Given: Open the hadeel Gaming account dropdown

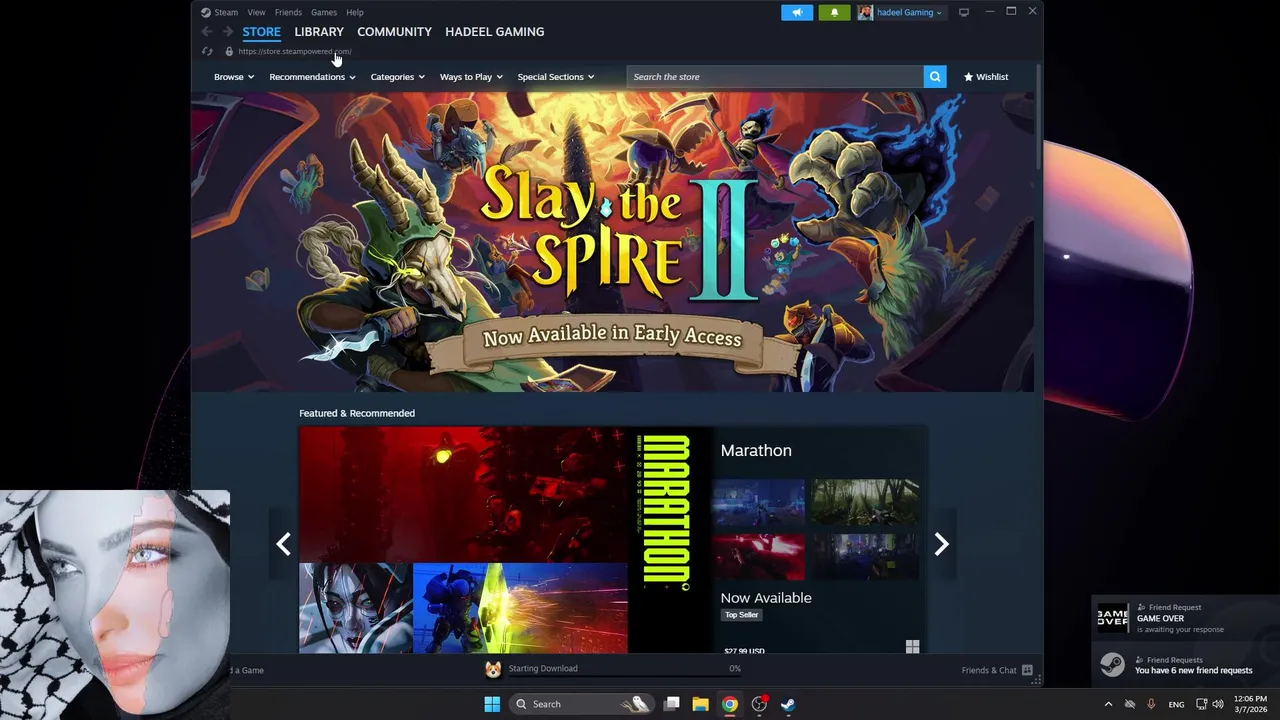Looking at the screenshot, I should tap(909, 12).
